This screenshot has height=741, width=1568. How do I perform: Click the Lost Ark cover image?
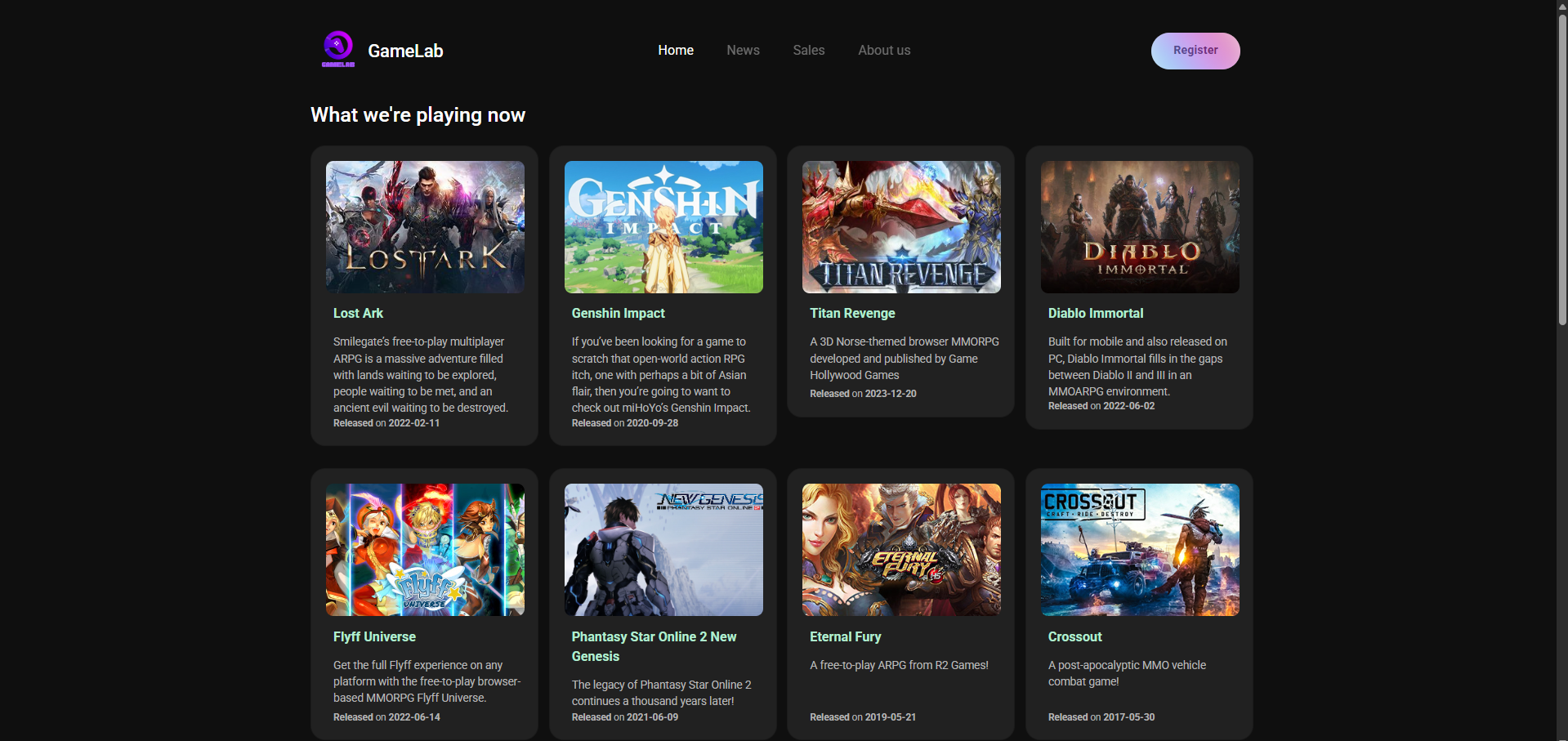[x=425, y=227]
